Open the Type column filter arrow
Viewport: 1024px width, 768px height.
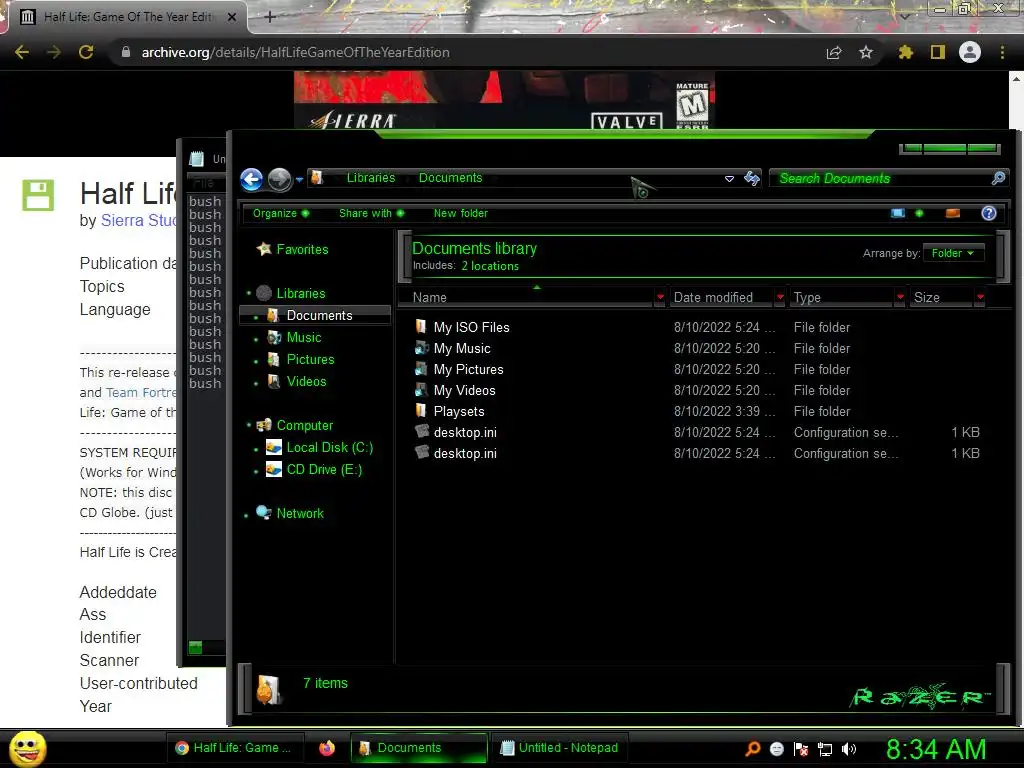pyautogui.click(x=901, y=298)
